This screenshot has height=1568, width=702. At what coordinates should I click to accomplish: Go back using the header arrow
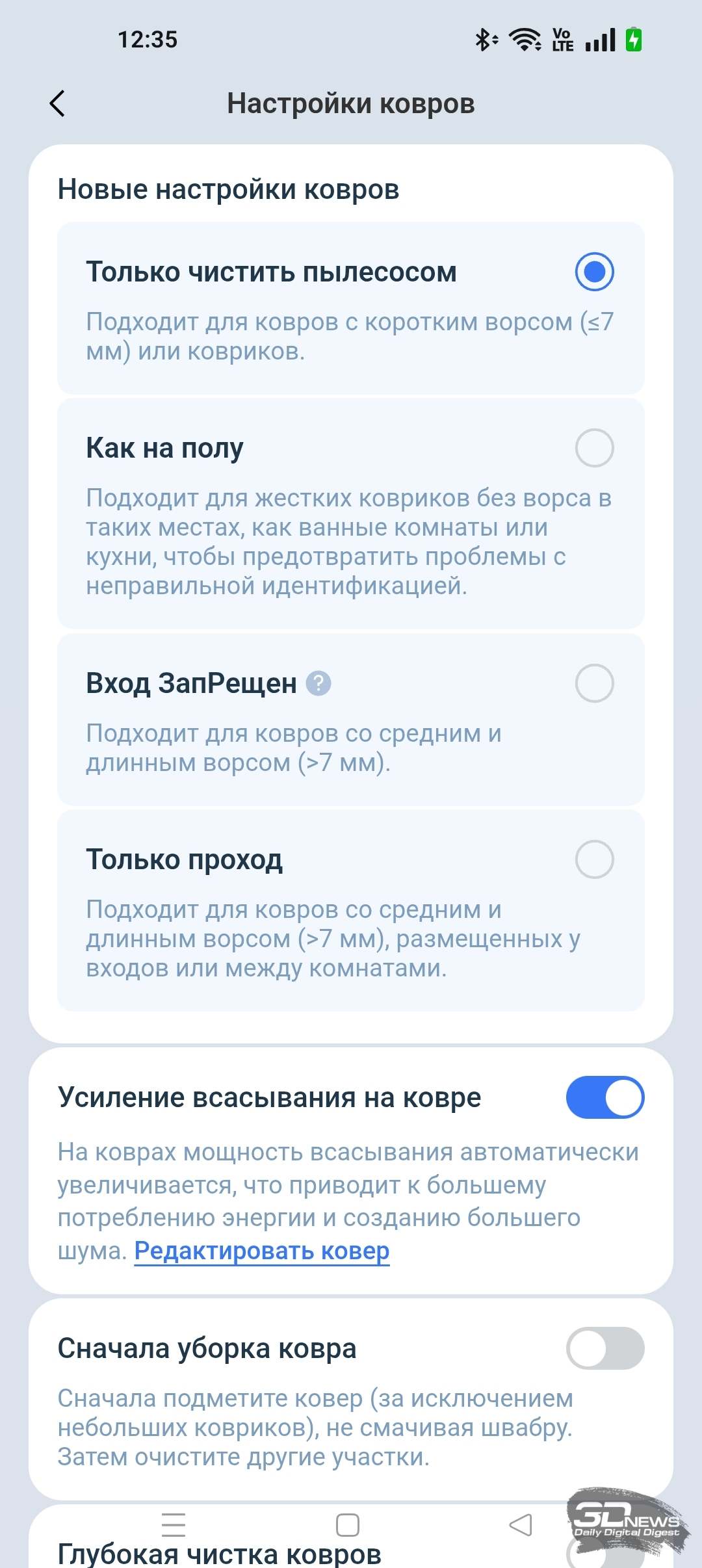coord(58,103)
